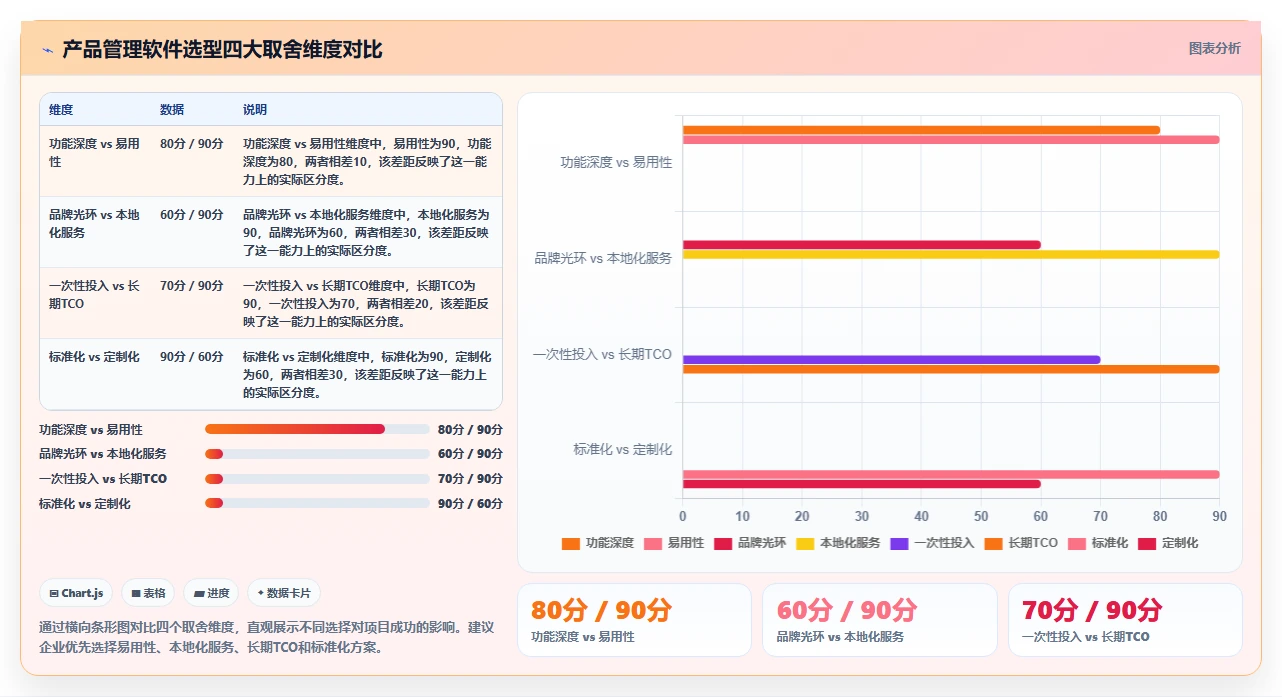Click table cell 90分 / 60分 in 标准化 row
This screenshot has width=1282, height=697.
[192, 357]
